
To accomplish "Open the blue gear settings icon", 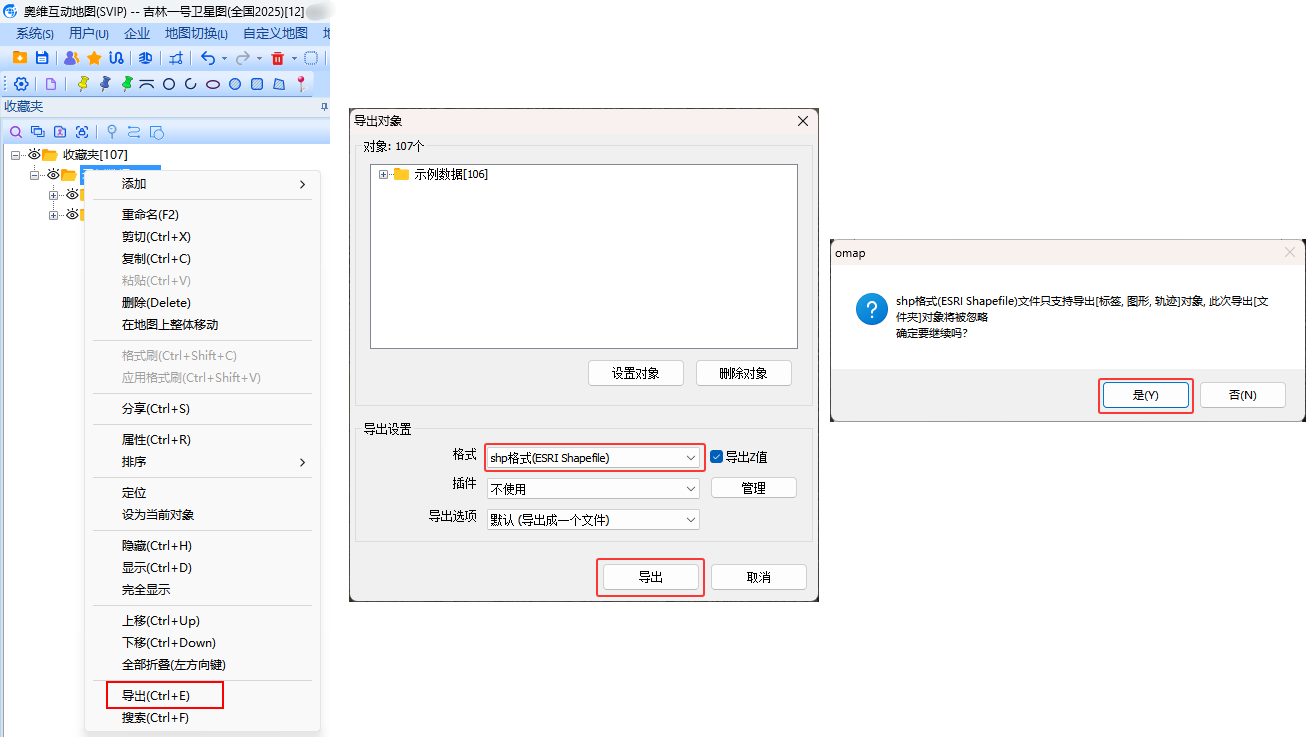I will click(x=21, y=84).
